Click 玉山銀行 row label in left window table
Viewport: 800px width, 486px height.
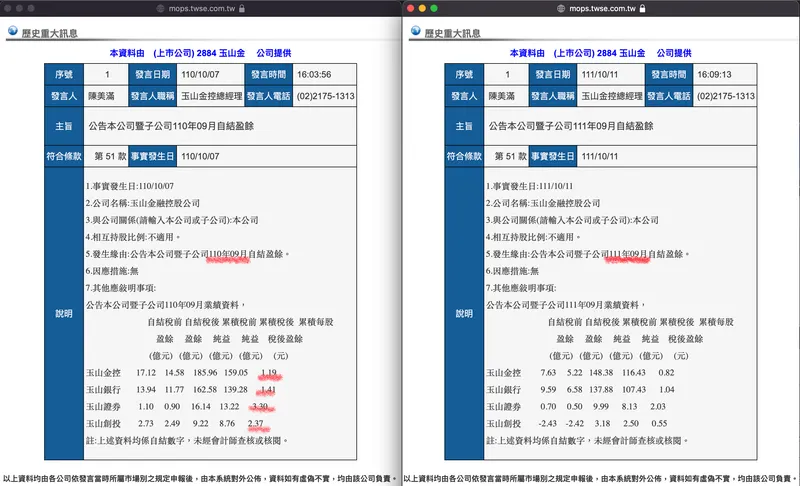[103, 390]
